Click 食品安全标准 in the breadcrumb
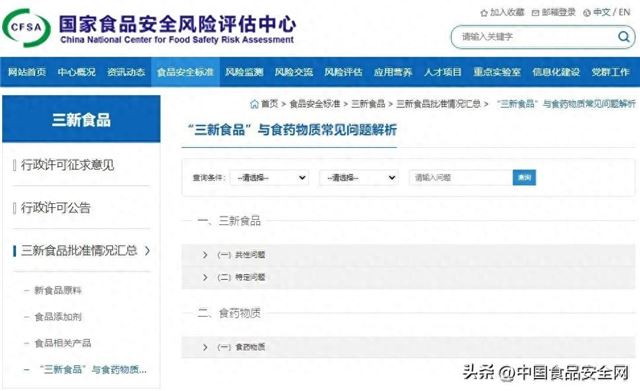 click(x=315, y=104)
